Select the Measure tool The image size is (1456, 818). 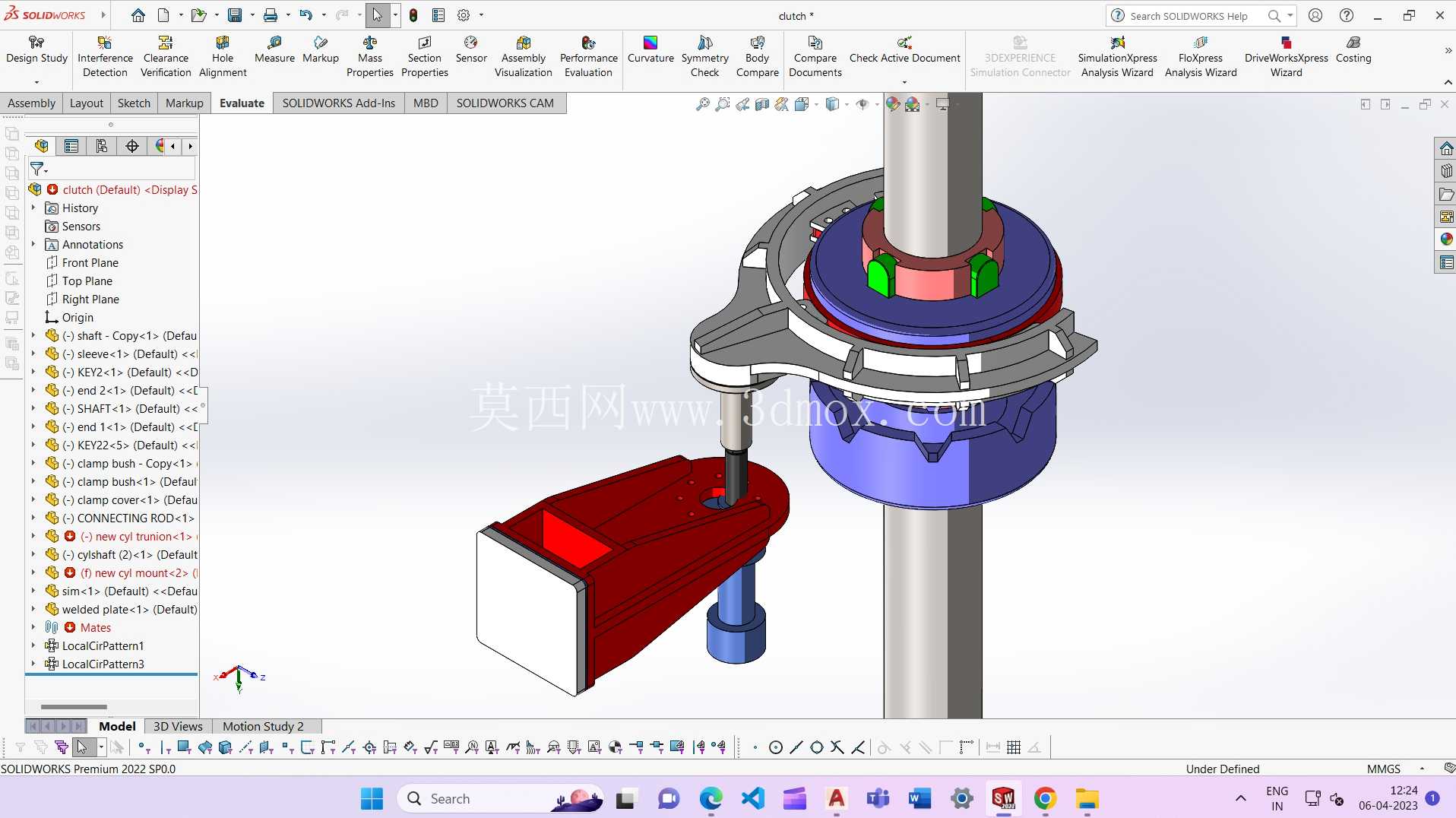(x=274, y=50)
